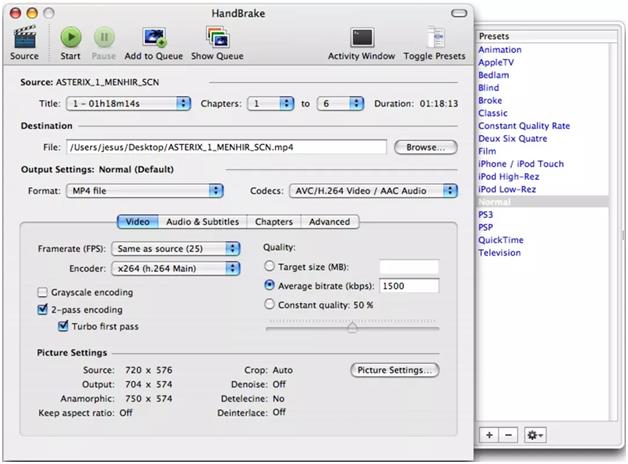Screen dimensions: 628x464
Task: Click the Average bitrate field showing 1500
Action: click(409, 286)
